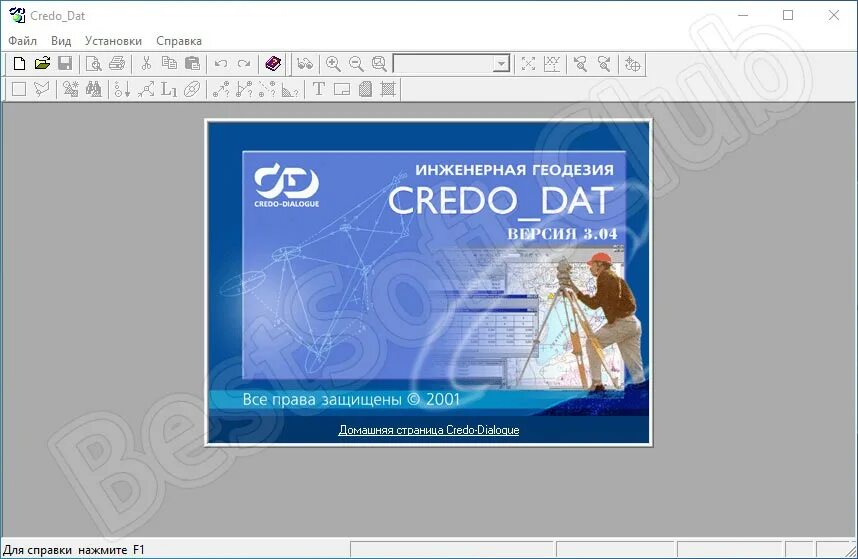Click the Copy icon
Image resolution: width=858 pixels, height=559 pixels.
[169, 64]
